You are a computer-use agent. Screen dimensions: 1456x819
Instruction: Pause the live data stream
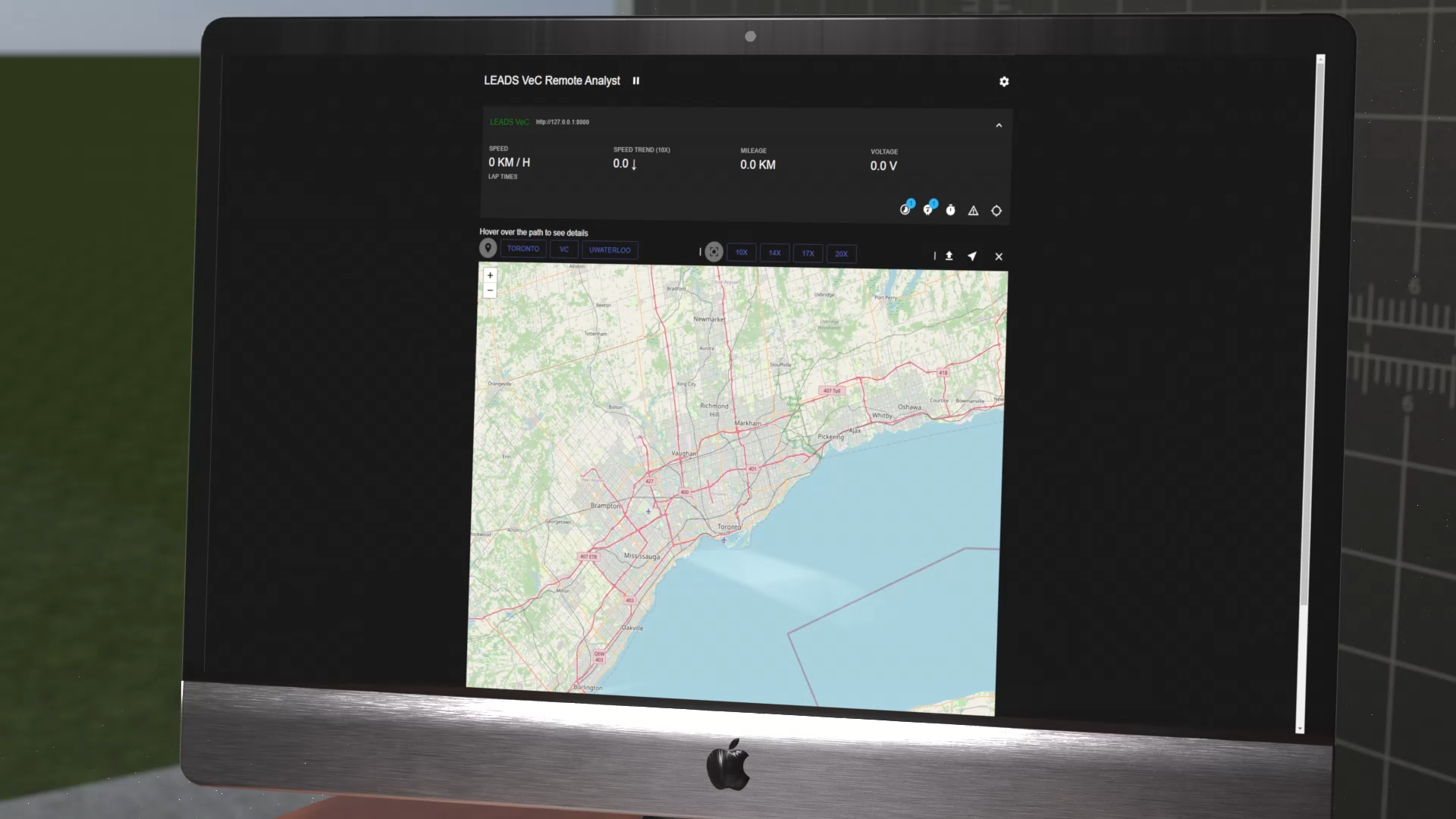[635, 81]
